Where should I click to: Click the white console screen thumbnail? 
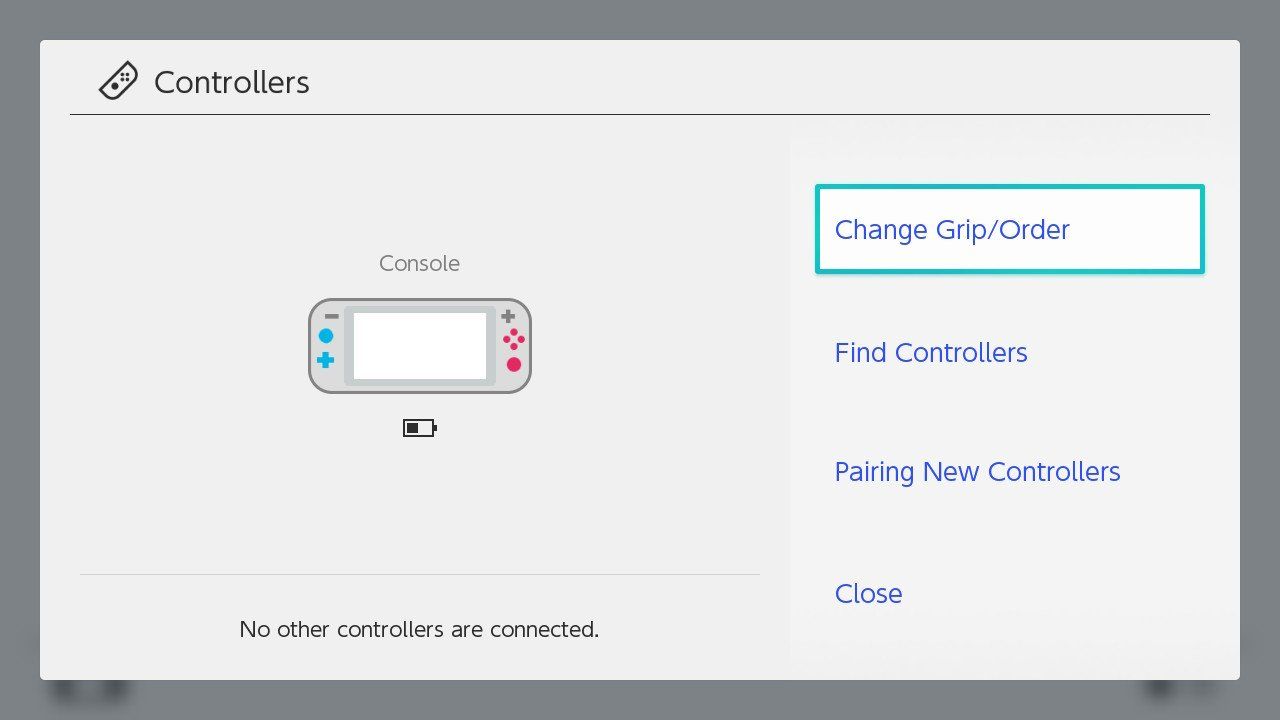(x=419, y=346)
